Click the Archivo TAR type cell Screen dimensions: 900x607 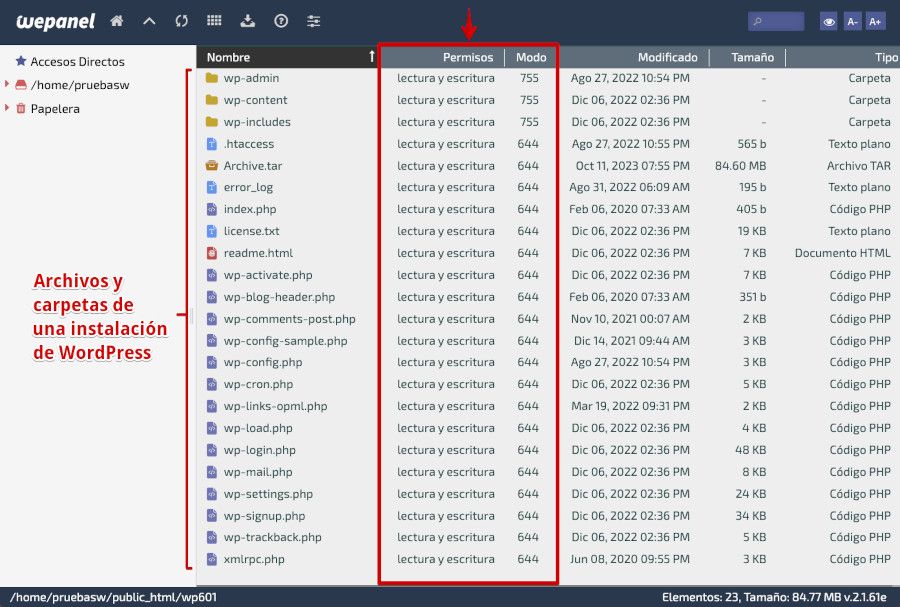point(859,166)
